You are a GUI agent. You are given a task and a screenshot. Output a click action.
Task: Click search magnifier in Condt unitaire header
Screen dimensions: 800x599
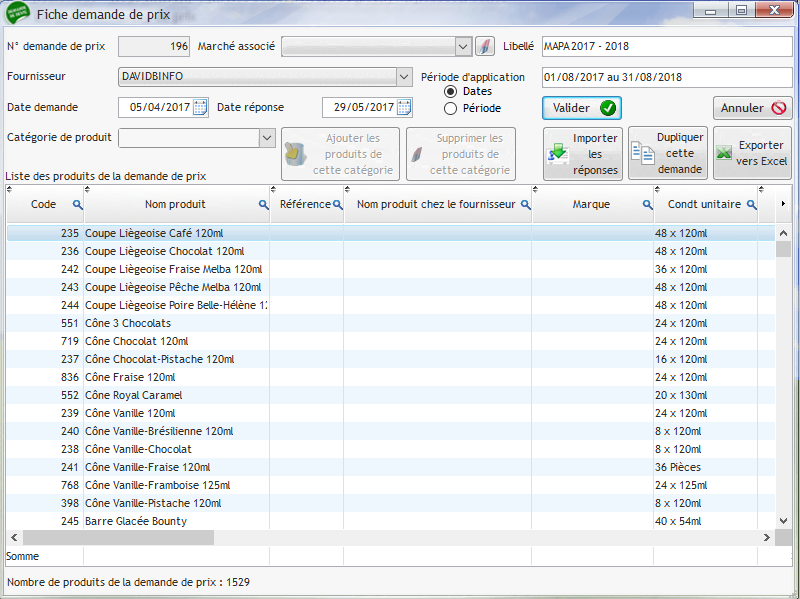[751, 205]
